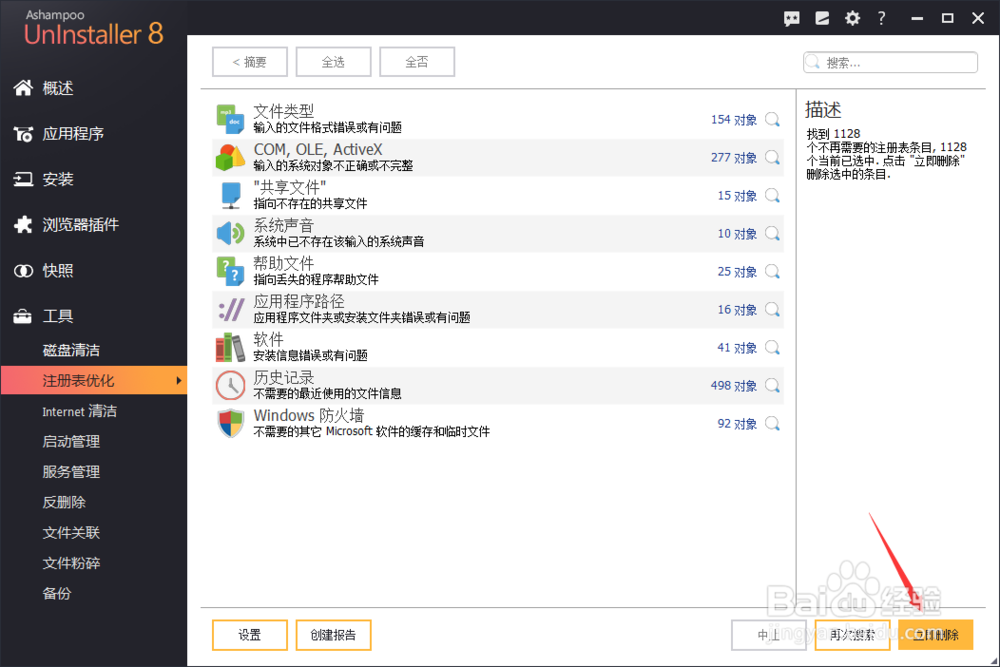
Task: Click 全选 select all button
Action: point(334,62)
